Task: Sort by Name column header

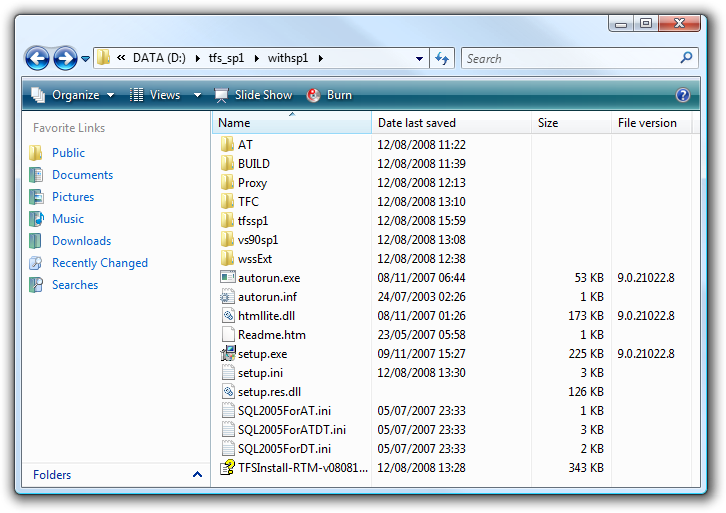Action: click(x=292, y=123)
